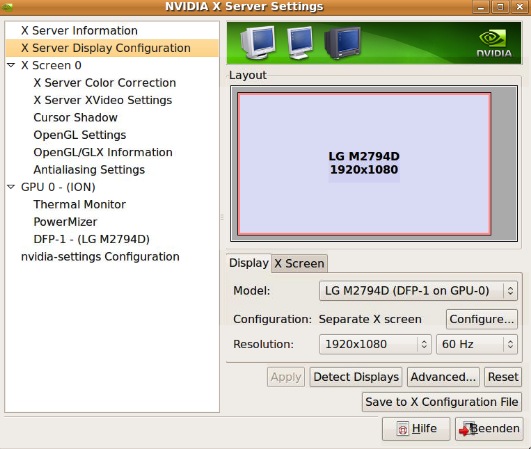Open the Model display dropdown
The image size is (531, 449).
coord(418,291)
